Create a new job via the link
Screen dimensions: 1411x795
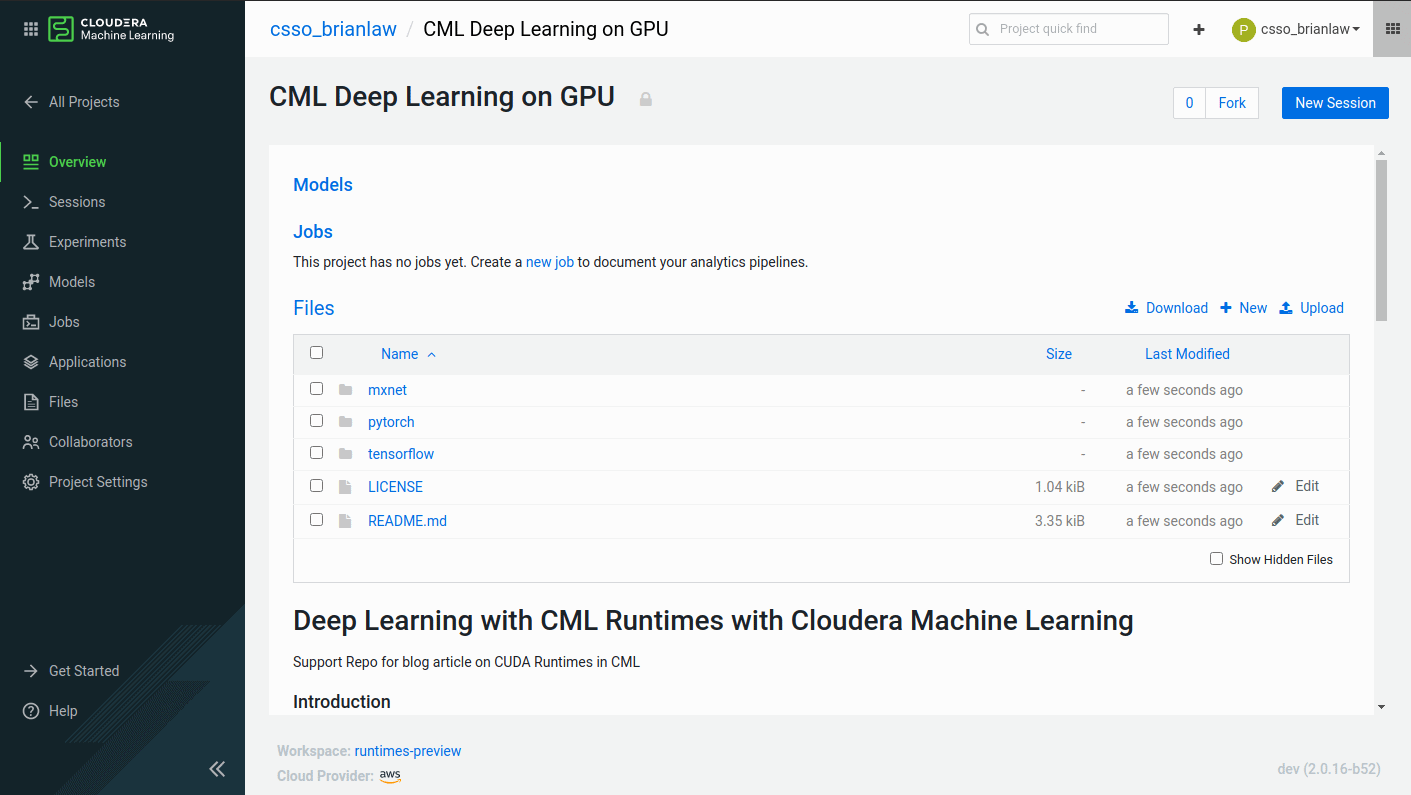(x=549, y=261)
